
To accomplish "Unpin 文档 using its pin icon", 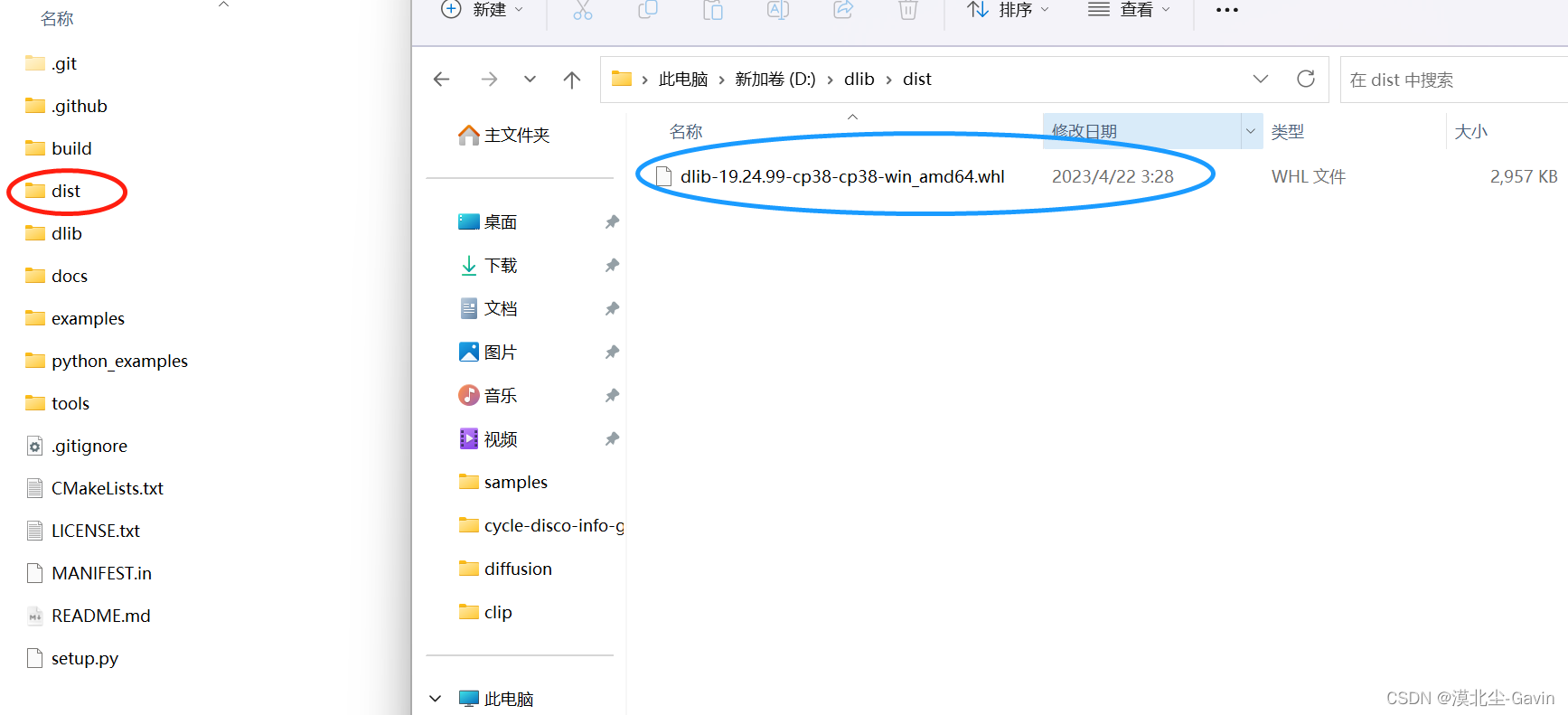I will click(612, 309).
